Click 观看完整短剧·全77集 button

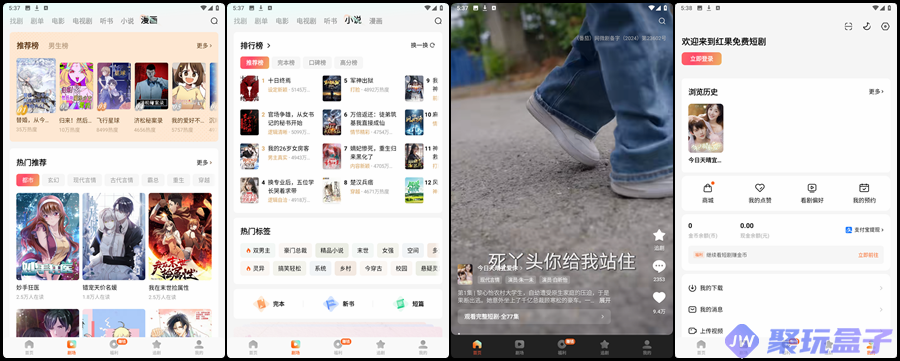tap(534, 316)
